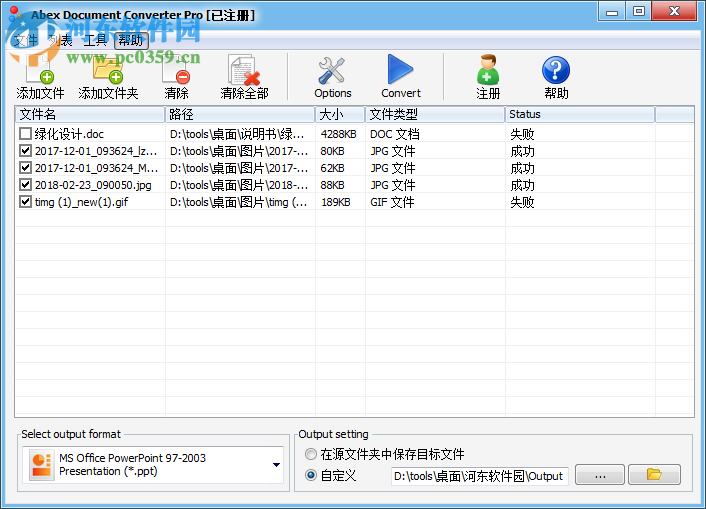Minimize the Abex Document Converter window

(611, 11)
